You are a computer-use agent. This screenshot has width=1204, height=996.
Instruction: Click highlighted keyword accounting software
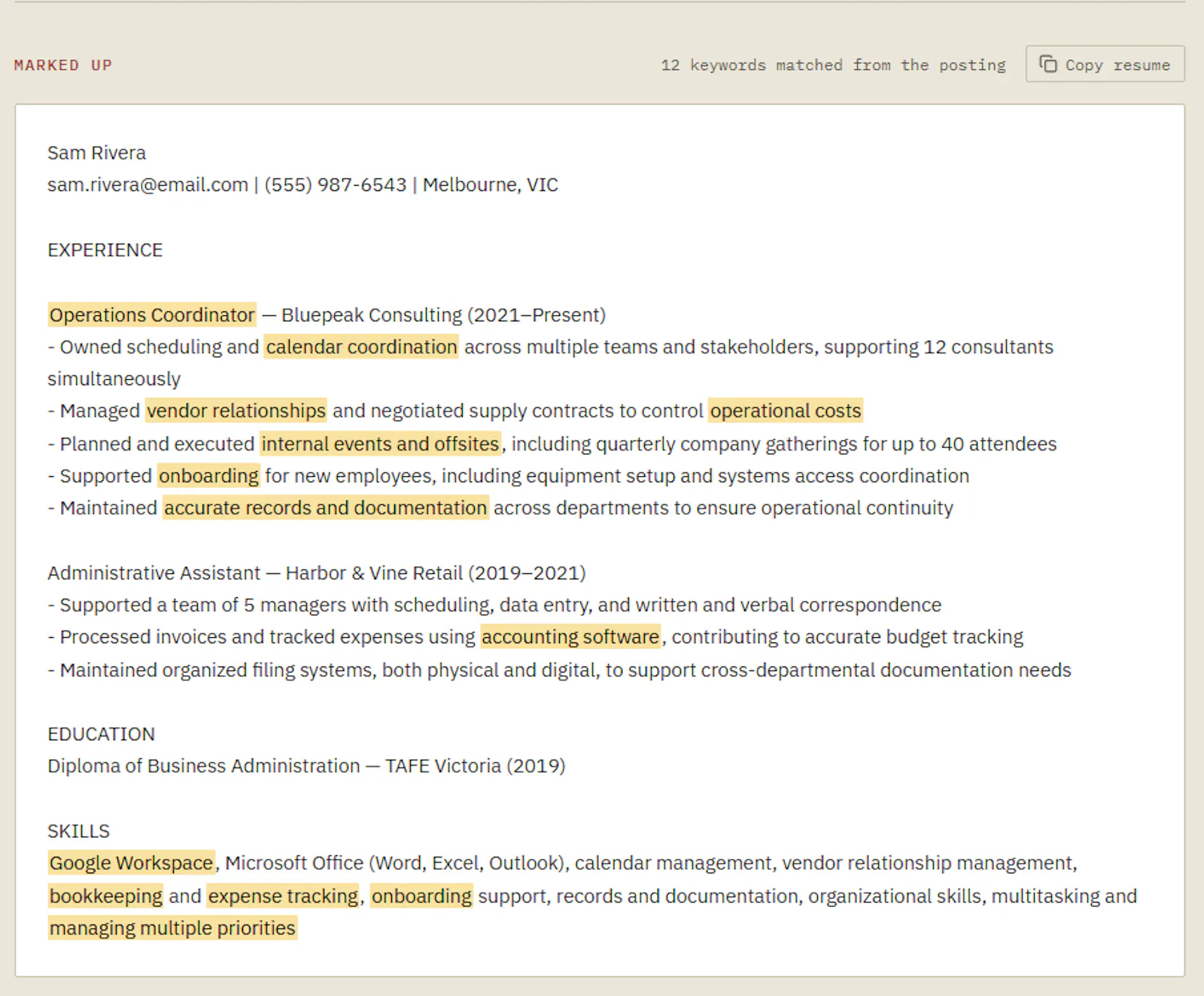pyautogui.click(x=570, y=637)
